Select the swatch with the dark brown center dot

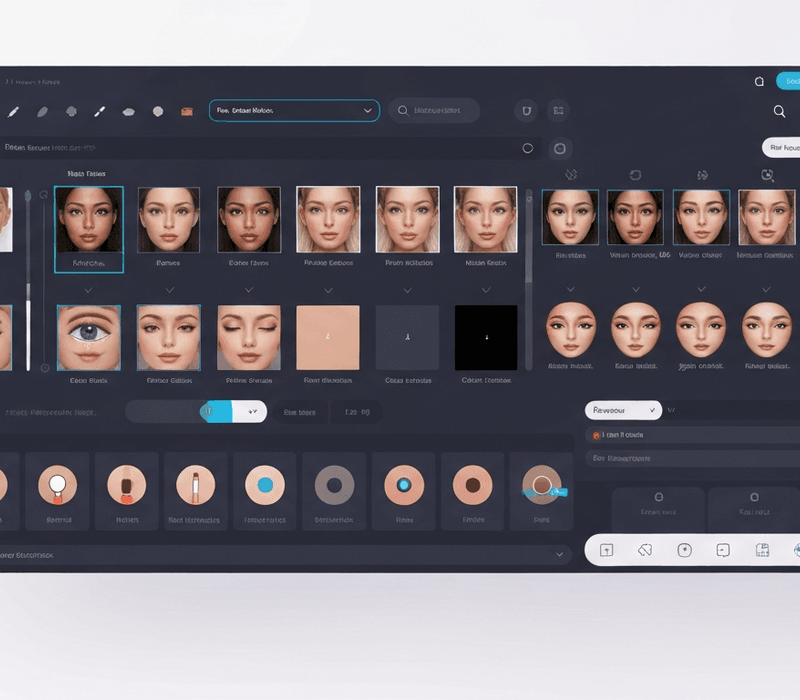click(x=473, y=485)
